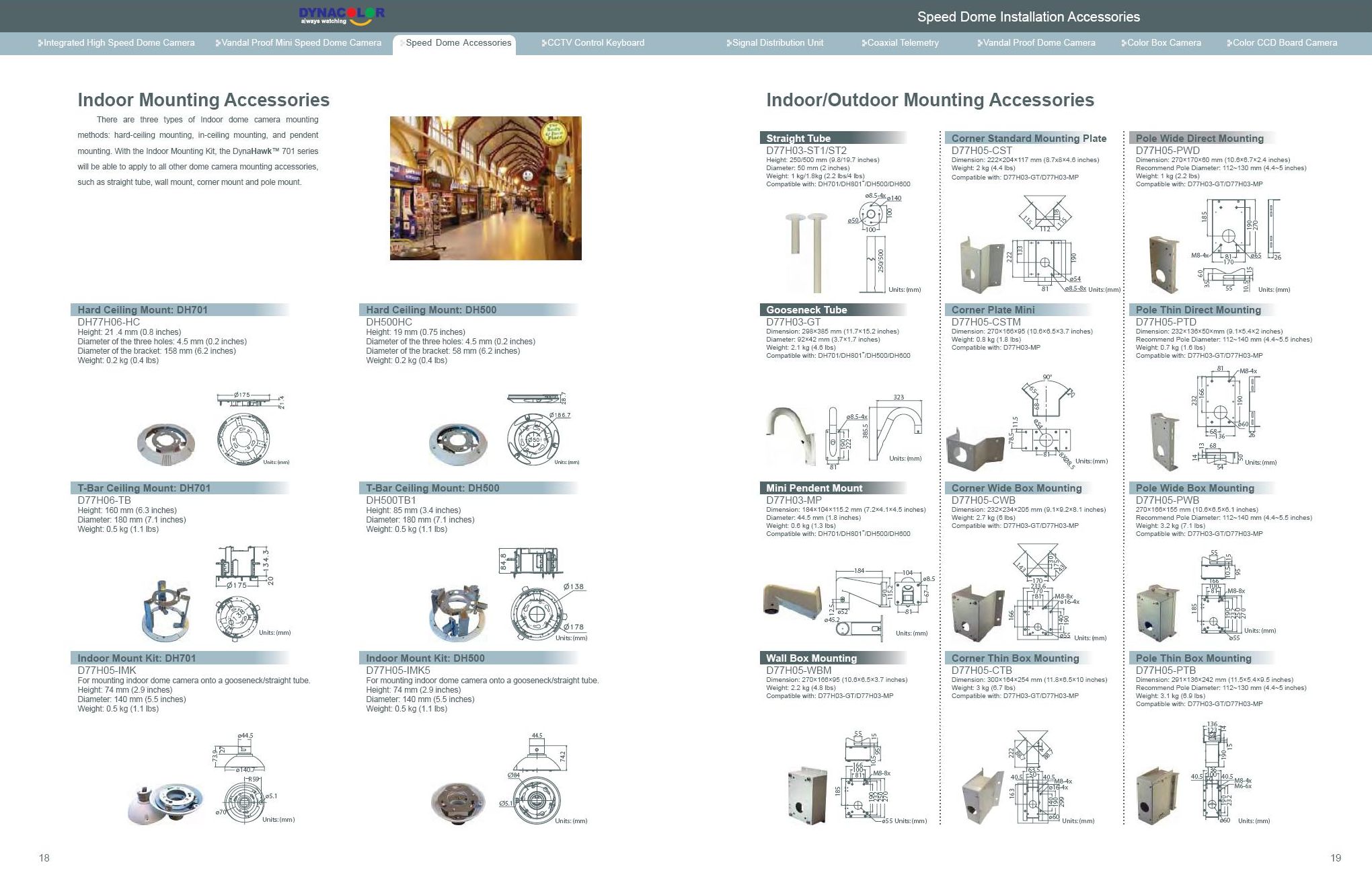Go to CCTV Control Keyboard tab
The image size is (1372, 883).
593,43
